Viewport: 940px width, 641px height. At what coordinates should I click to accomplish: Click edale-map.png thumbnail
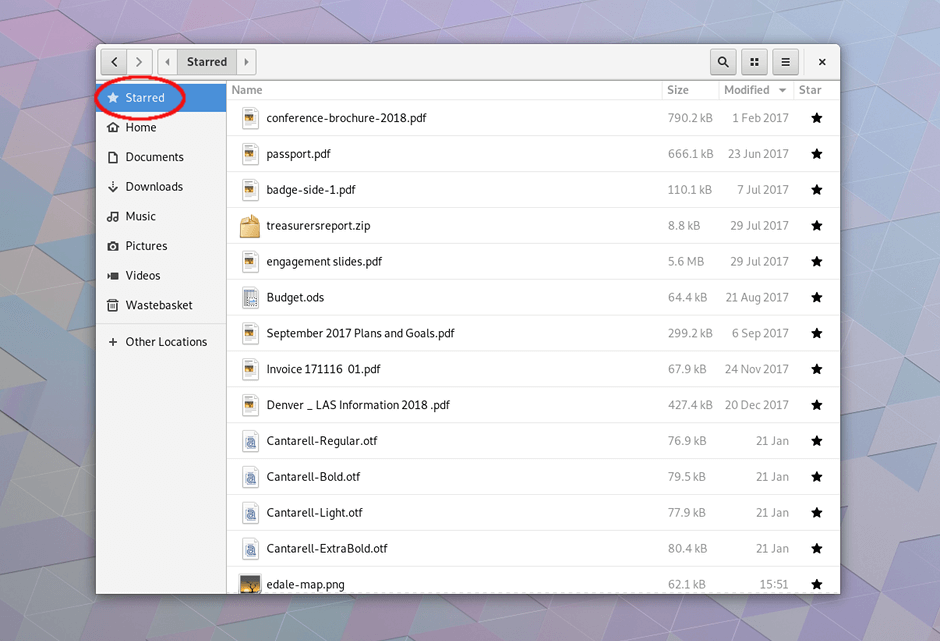pyautogui.click(x=250, y=584)
